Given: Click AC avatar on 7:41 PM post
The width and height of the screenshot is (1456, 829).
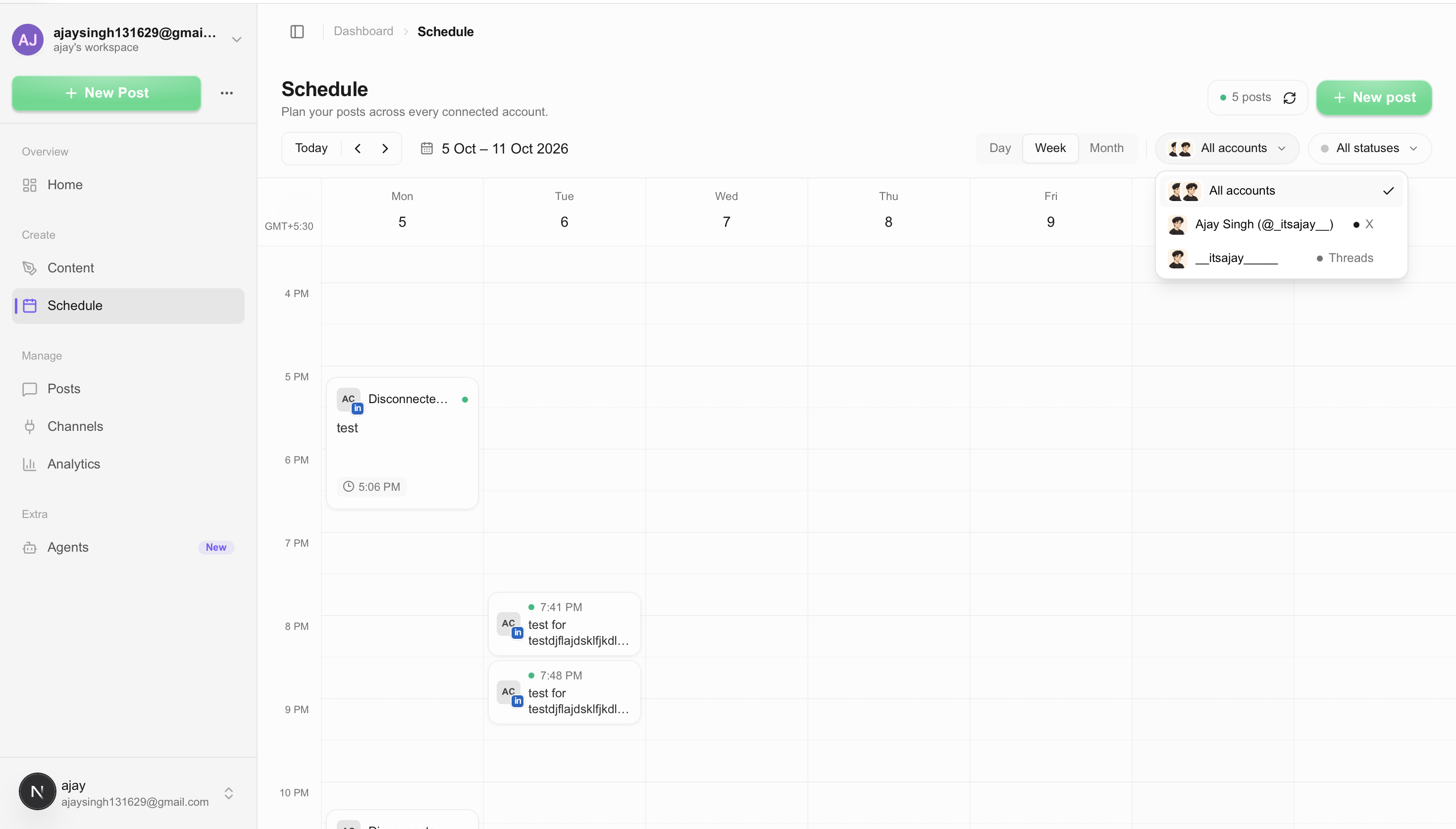Looking at the screenshot, I should (x=508, y=623).
